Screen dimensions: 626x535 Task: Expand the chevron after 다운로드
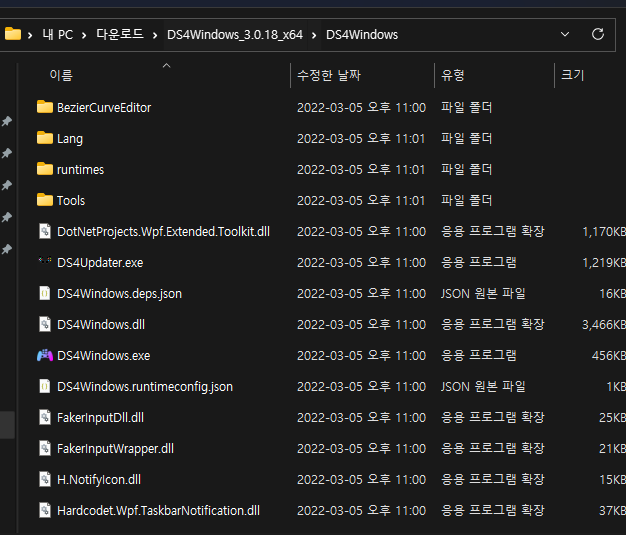[155, 35]
